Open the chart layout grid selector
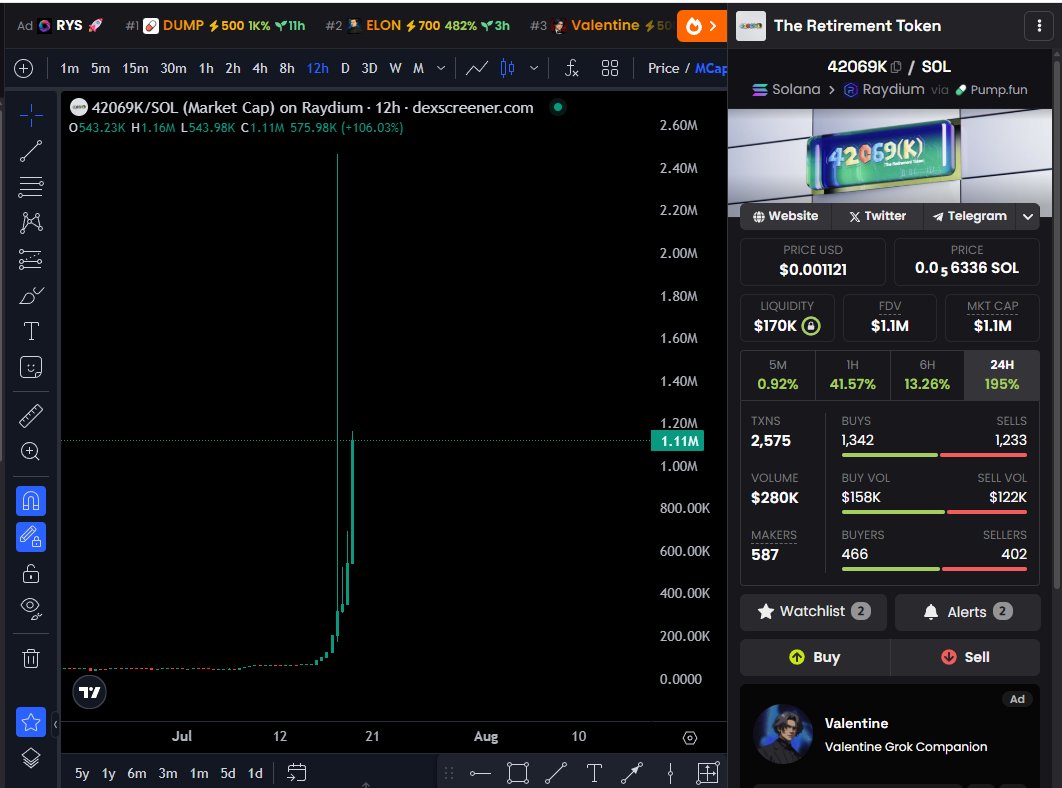This screenshot has height=788, width=1062. pos(610,68)
